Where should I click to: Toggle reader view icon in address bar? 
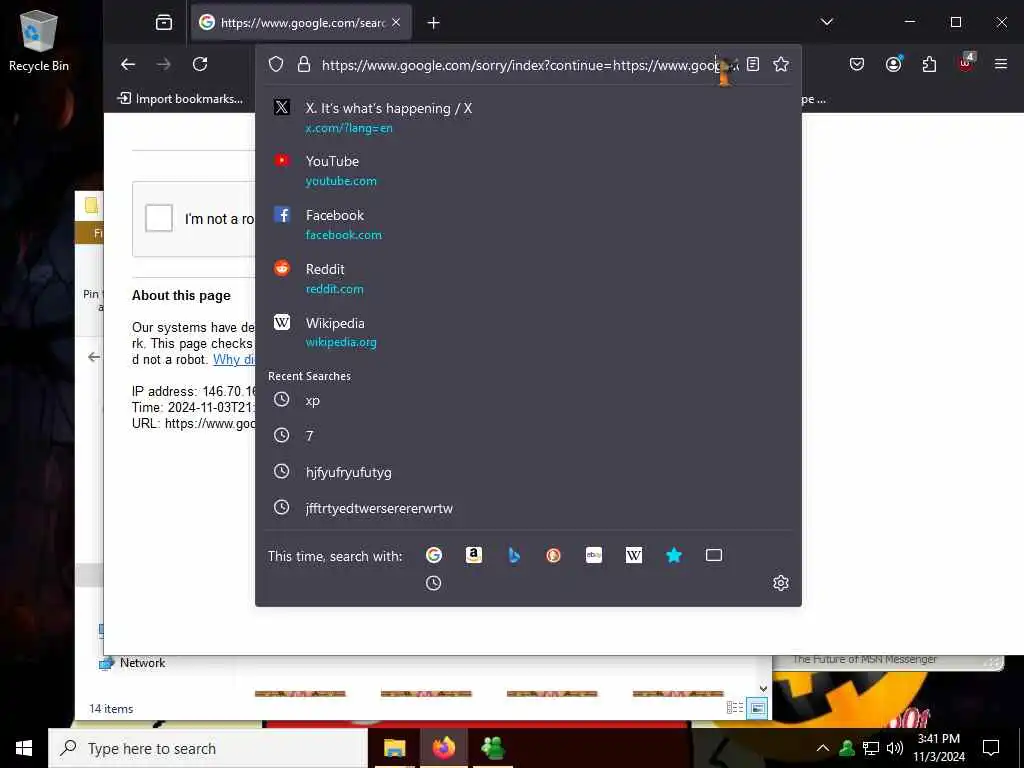(753, 64)
